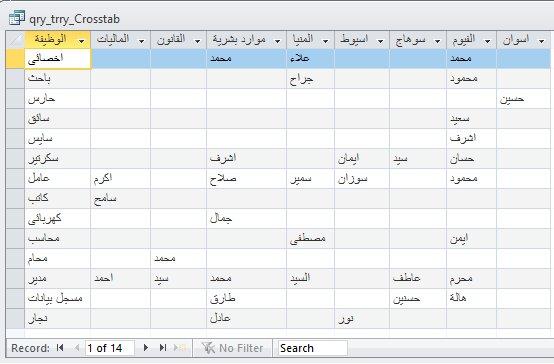Click the صلاح cell in عامل row
Image resolution: width=554 pixels, height=364 pixels.
(x=246, y=178)
